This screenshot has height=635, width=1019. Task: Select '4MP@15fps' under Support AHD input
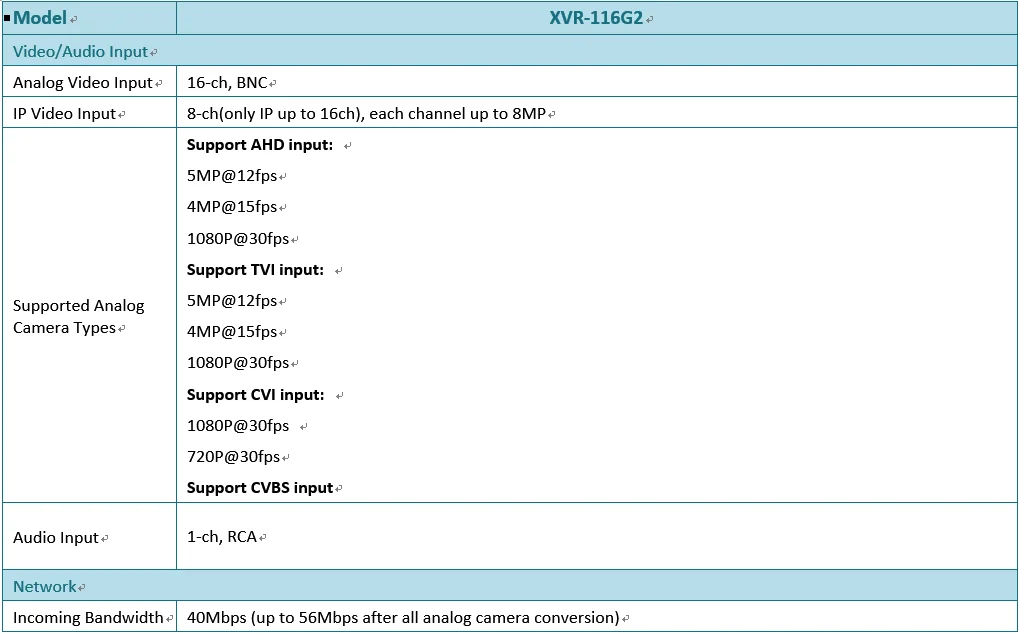(x=232, y=207)
